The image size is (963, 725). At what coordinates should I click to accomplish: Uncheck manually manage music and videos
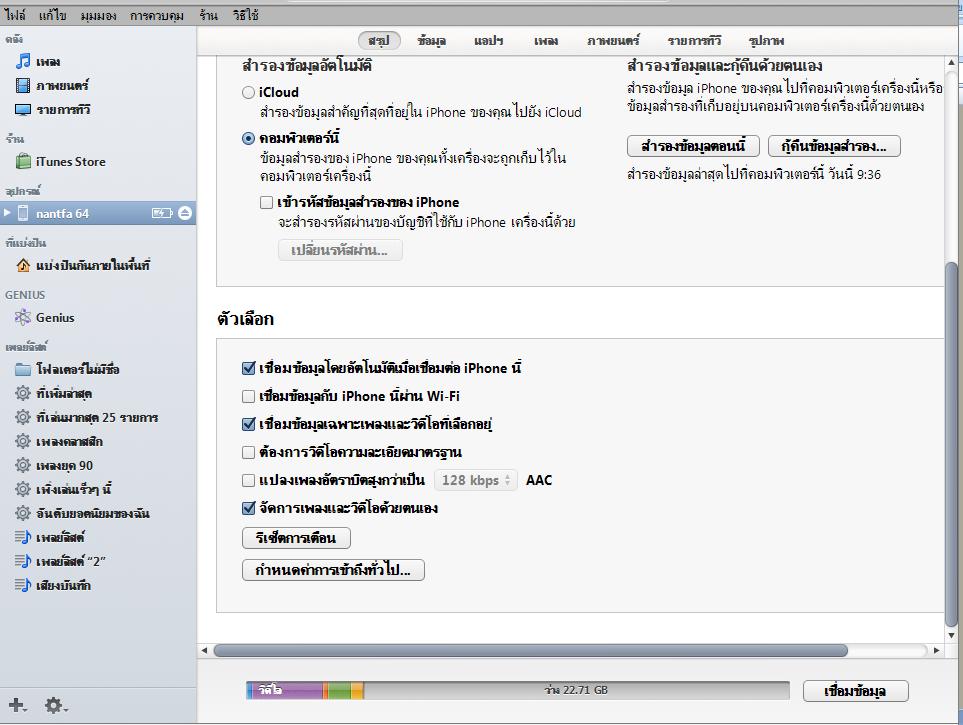(248, 508)
